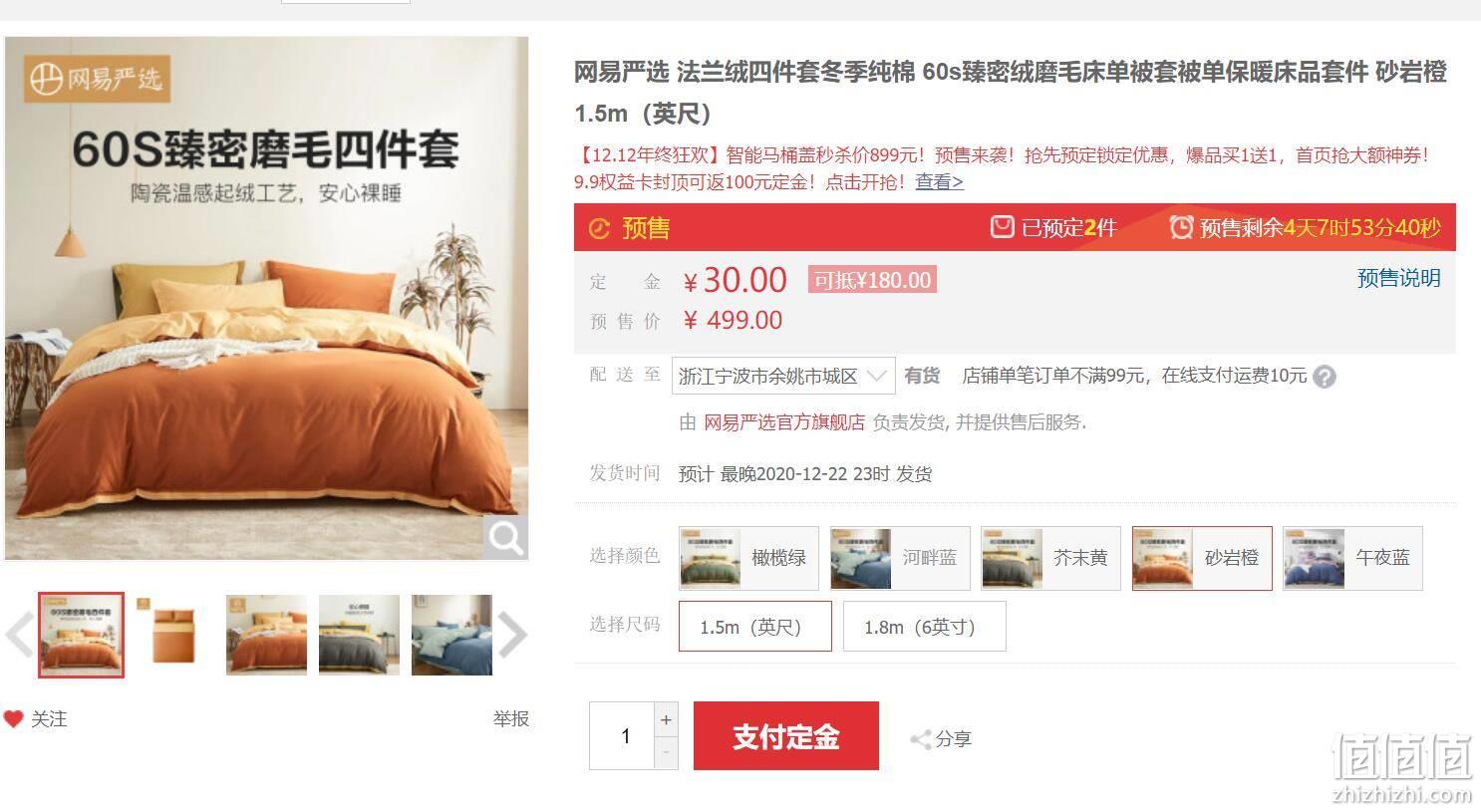Image resolution: width=1481 pixels, height=812 pixels.
Task: Choose the 午夜蓝 color option
Action: tap(1352, 558)
